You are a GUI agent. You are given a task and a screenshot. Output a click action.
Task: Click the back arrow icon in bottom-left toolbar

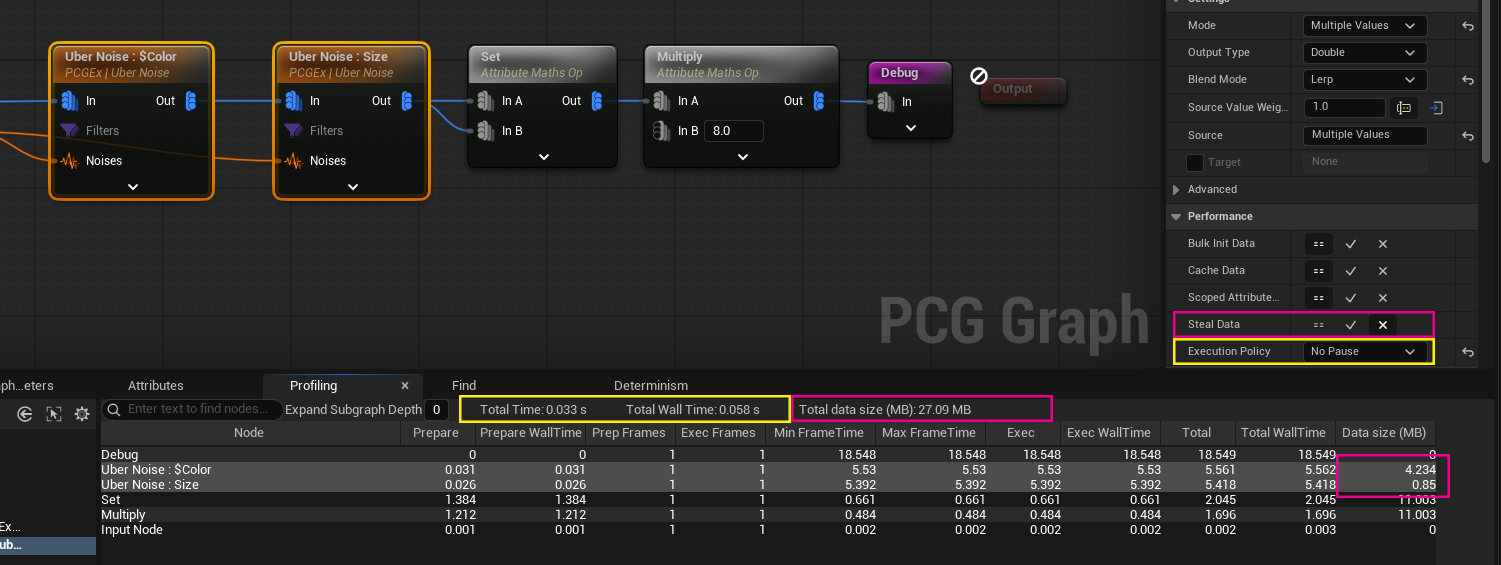pos(26,413)
